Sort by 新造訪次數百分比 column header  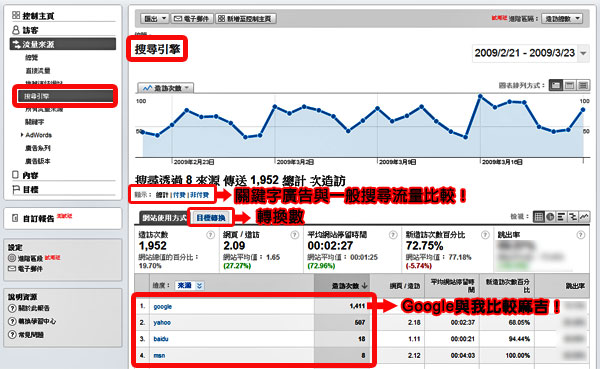(x=507, y=286)
